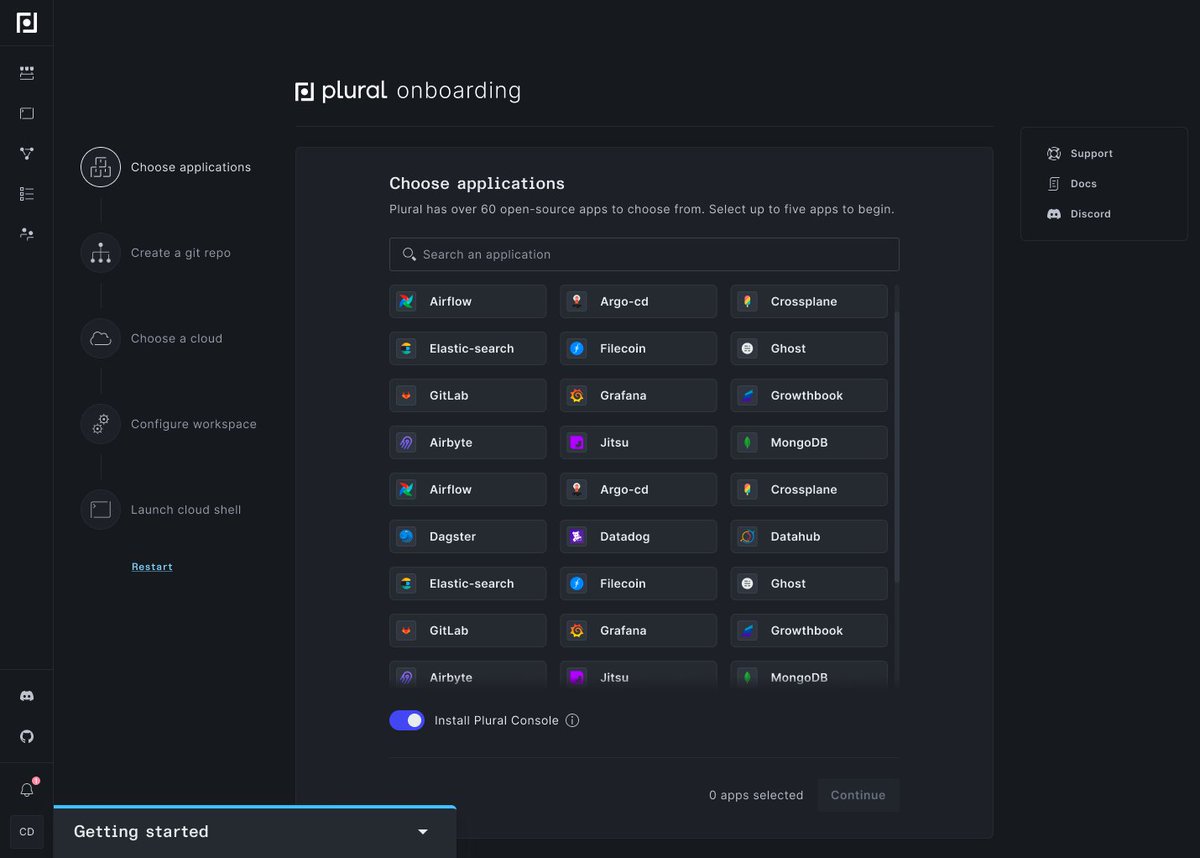Open the Docs link text
This screenshot has width=1200, height=858.
[x=1083, y=184]
